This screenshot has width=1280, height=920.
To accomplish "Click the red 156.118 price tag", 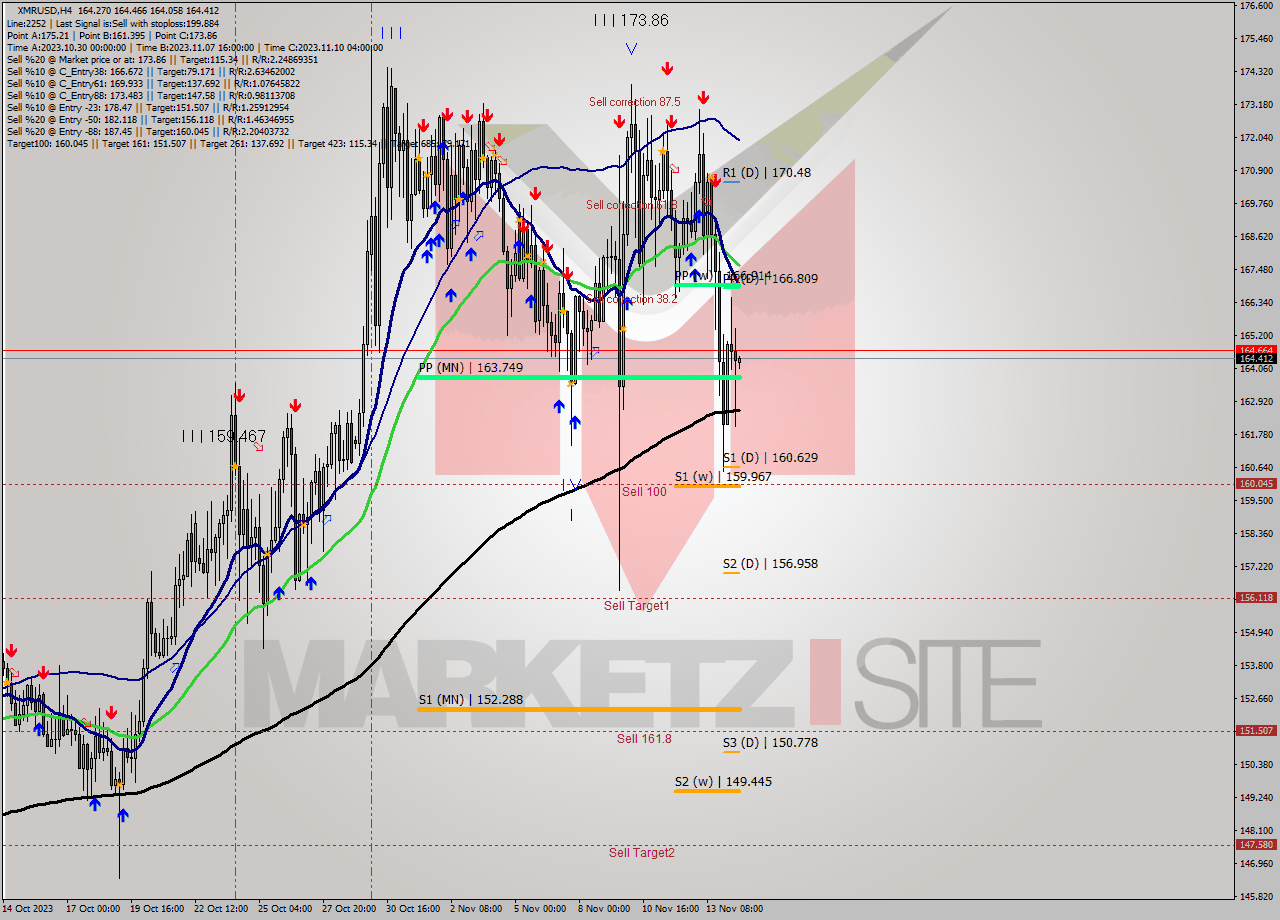I will point(1256,597).
